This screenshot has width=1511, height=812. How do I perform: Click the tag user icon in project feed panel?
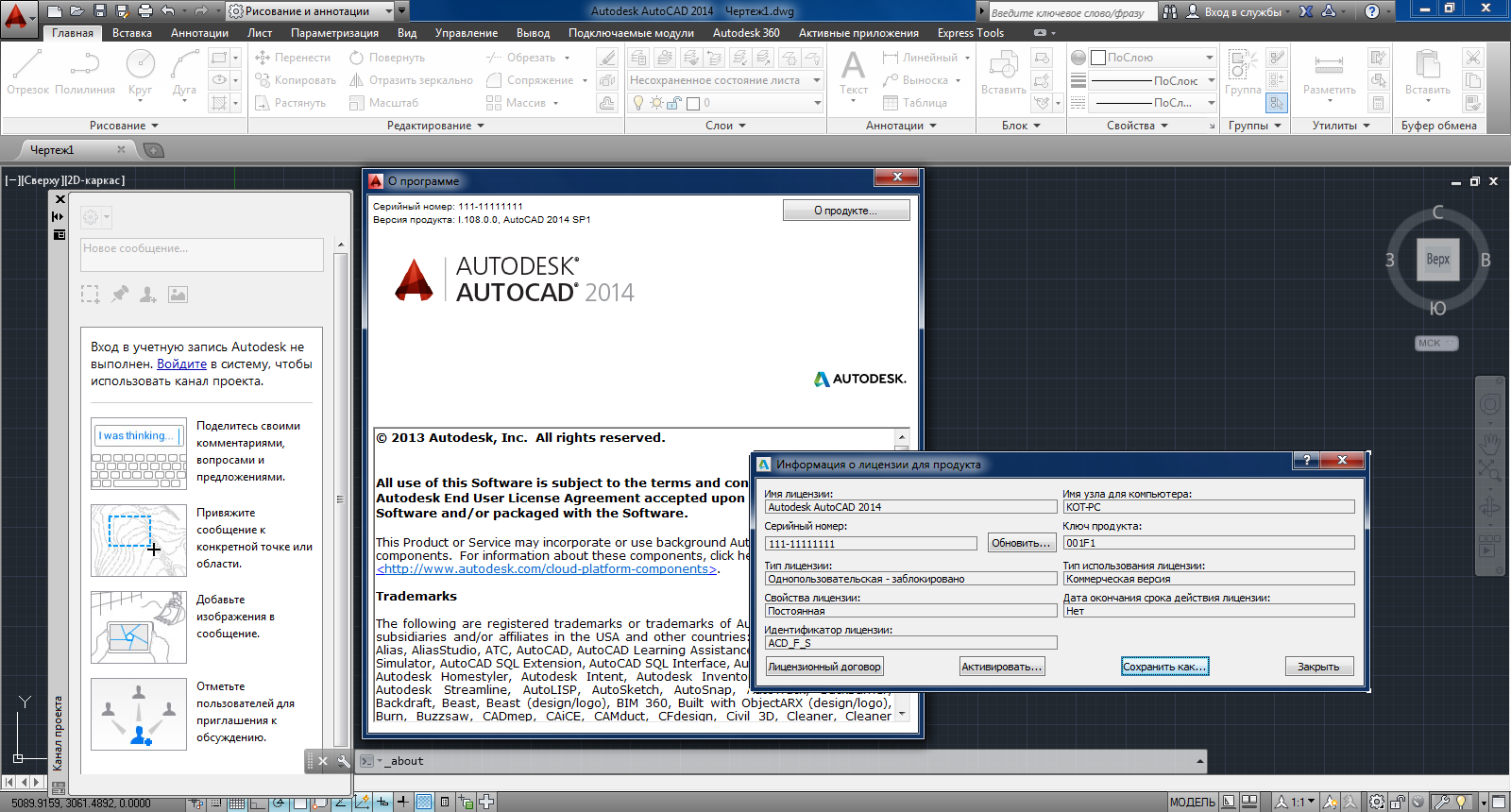(148, 295)
